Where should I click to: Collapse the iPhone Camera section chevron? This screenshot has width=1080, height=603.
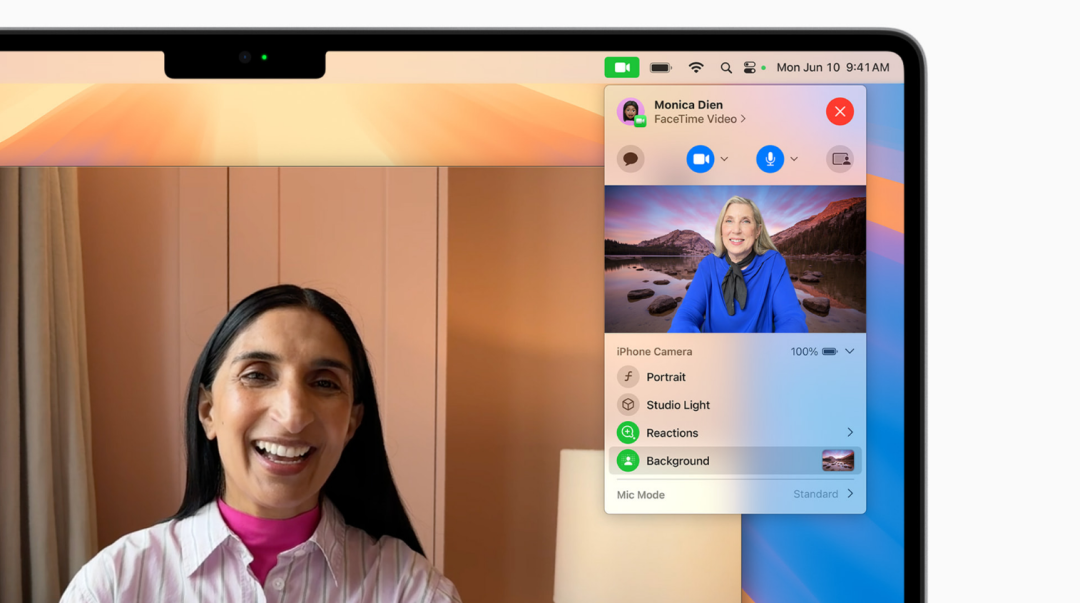[x=850, y=351]
